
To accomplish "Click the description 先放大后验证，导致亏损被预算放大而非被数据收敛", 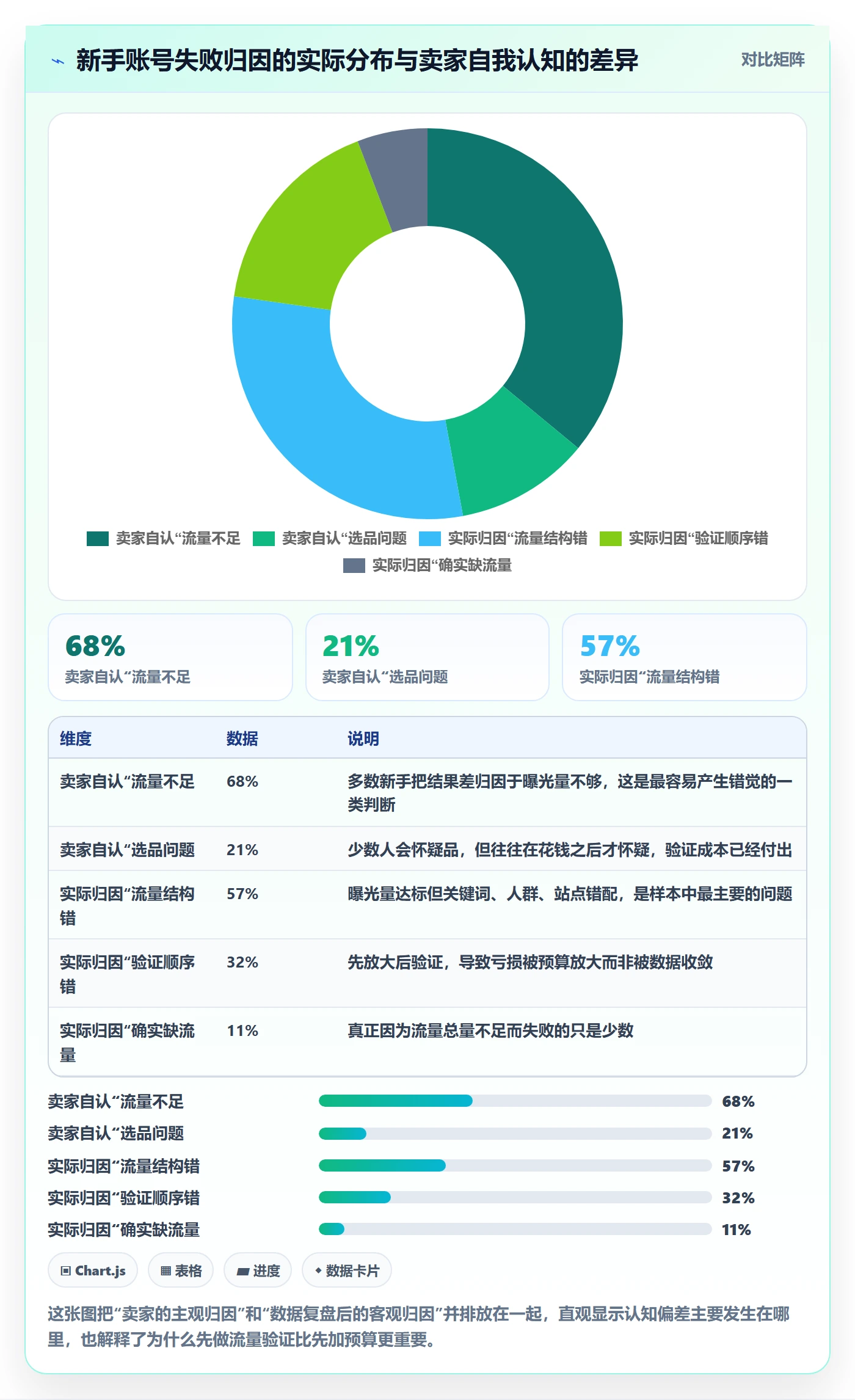I will 530,963.
